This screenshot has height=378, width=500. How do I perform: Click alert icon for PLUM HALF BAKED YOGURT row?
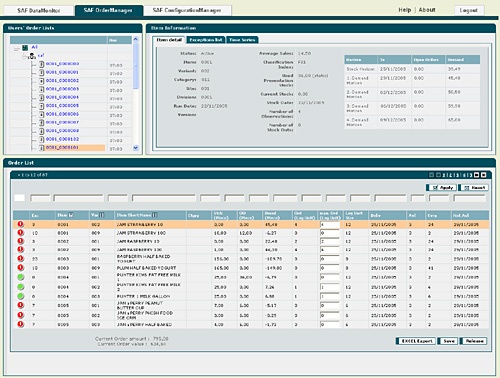pos(21,268)
